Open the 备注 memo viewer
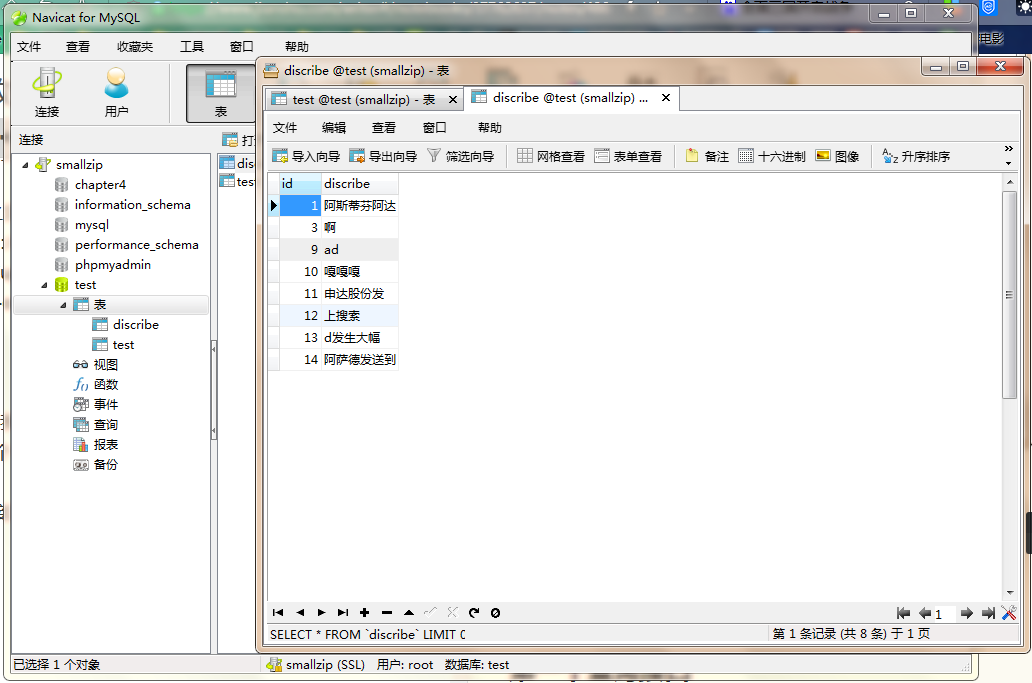The width and height of the screenshot is (1032, 683). click(708, 157)
